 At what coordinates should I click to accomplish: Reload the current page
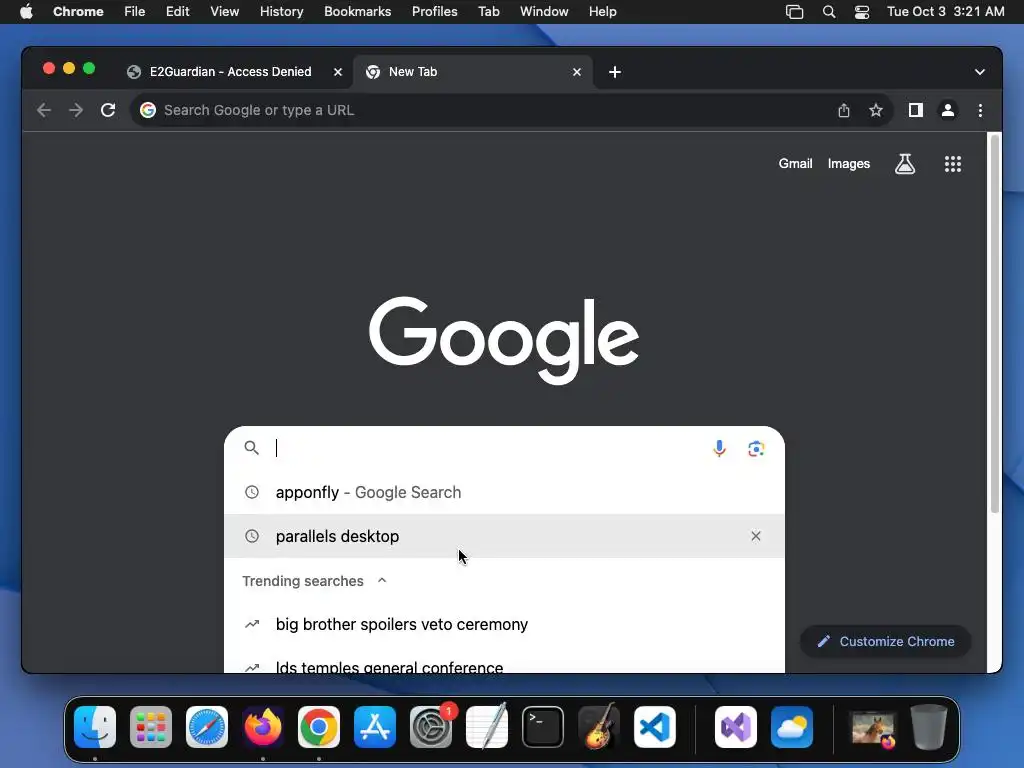[108, 110]
